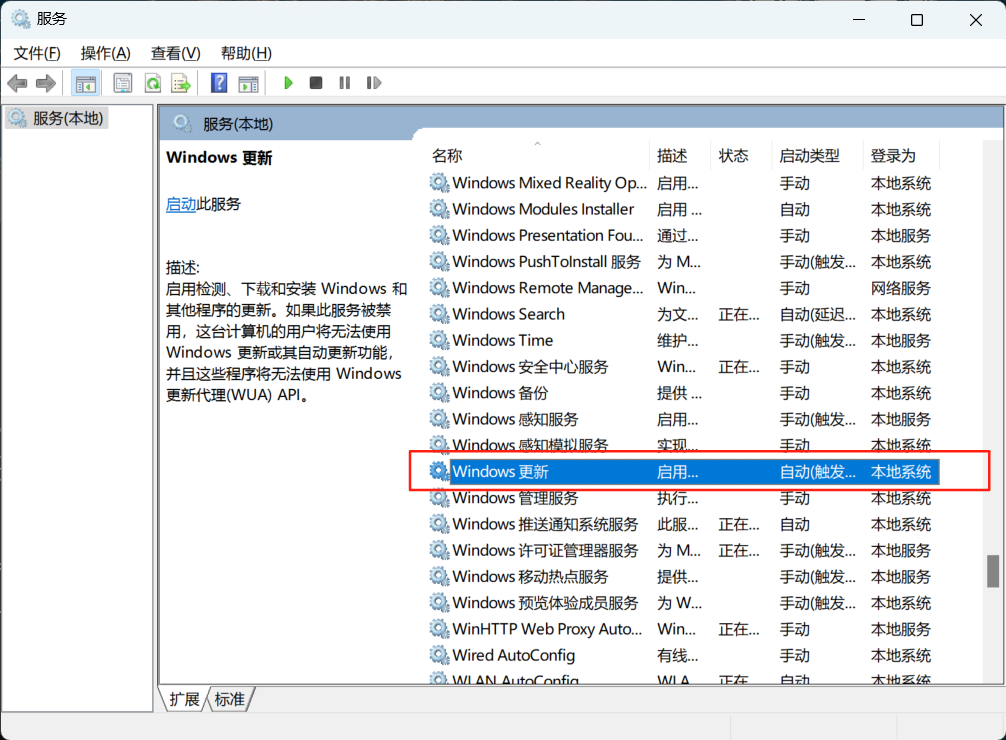Viewport: 1006px width, 740px height.
Task: Select 服务(本地) in the left pane
Action: [x=64, y=118]
